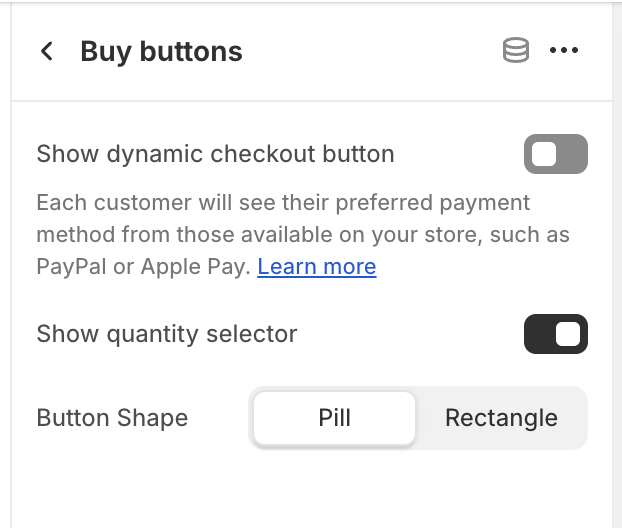Image resolution: width=622 pixels, height=528 pixels.
Task: Click the PayPal or Apple Pay description text
Action: pos(143,267)
